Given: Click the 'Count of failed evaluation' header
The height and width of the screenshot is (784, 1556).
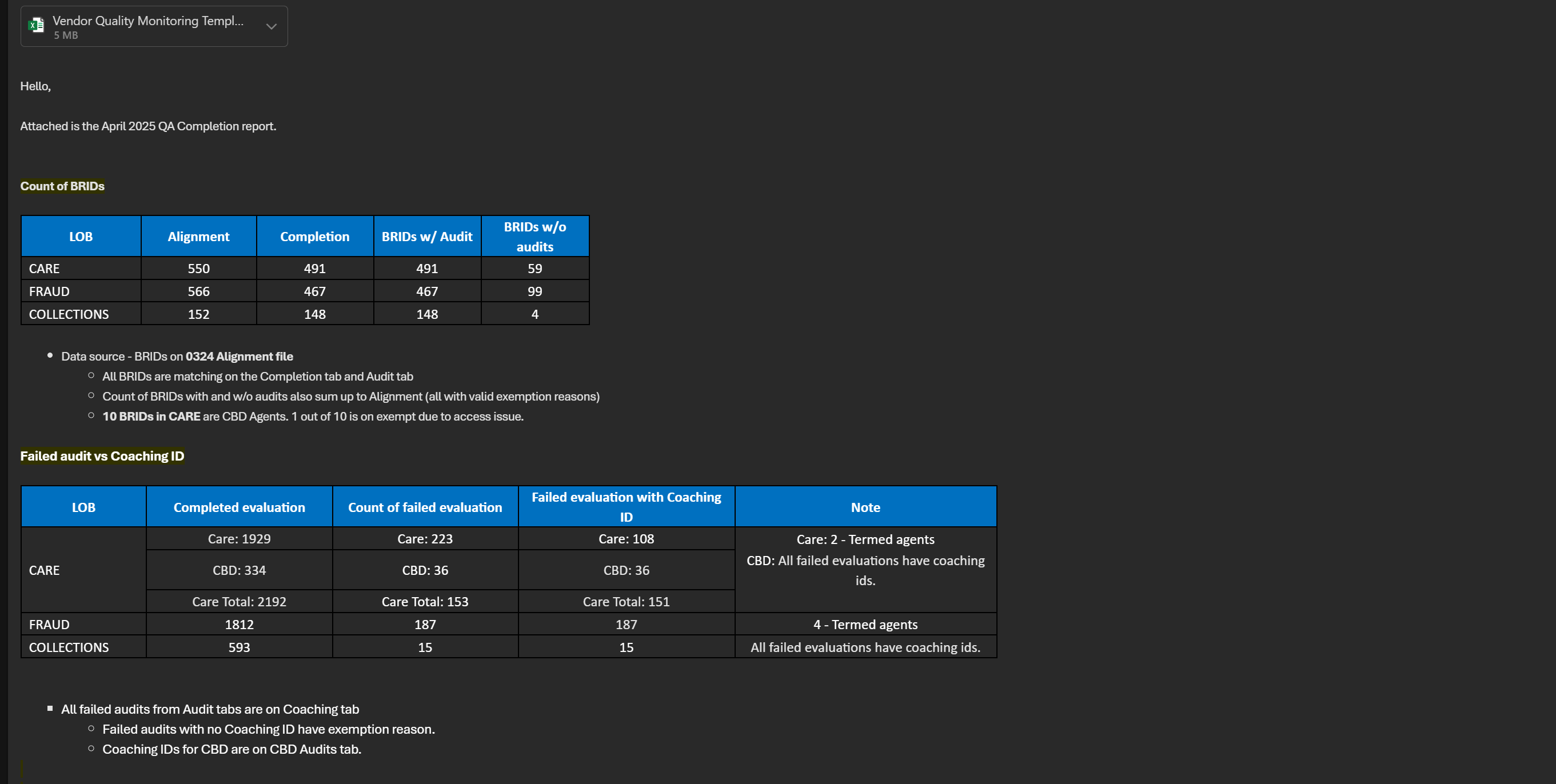Looking at the screenshot, I should pos(425,507).
